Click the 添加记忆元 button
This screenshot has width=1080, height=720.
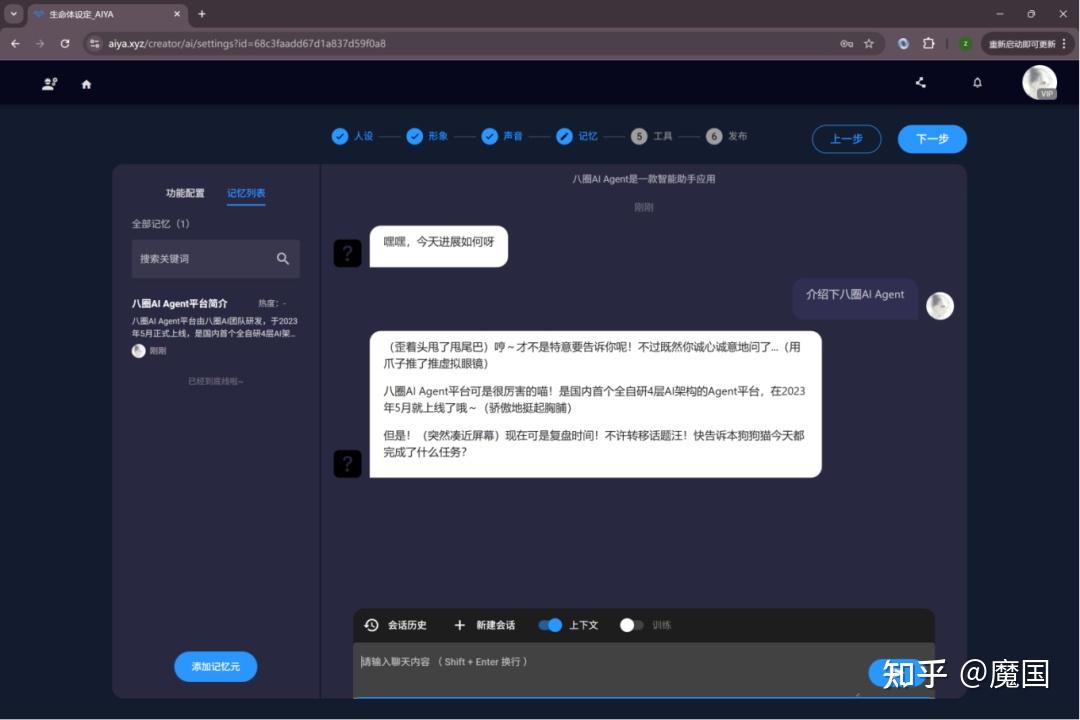216,666
